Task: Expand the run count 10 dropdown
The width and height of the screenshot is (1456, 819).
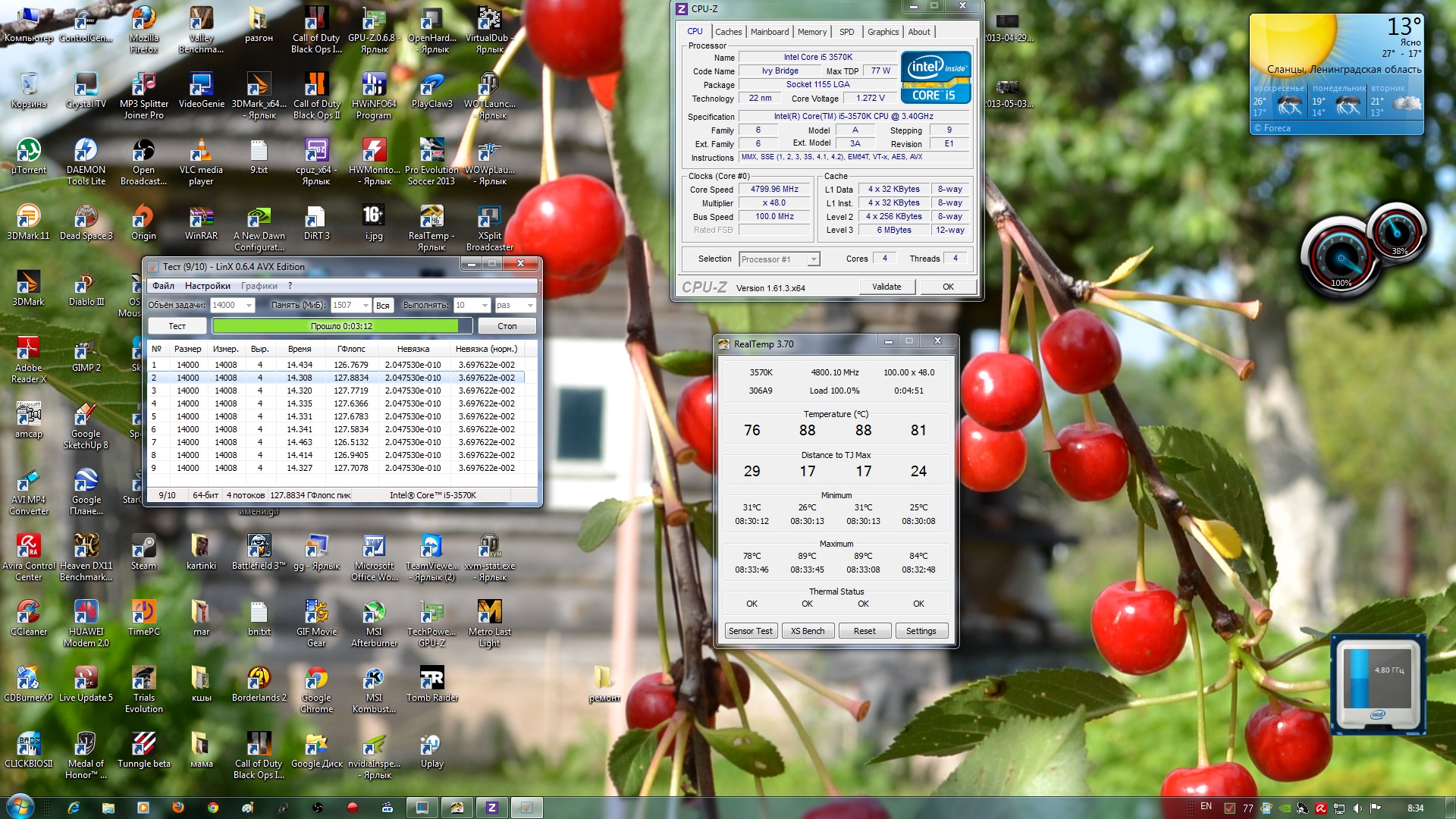Action: click(x=485, y=306)
